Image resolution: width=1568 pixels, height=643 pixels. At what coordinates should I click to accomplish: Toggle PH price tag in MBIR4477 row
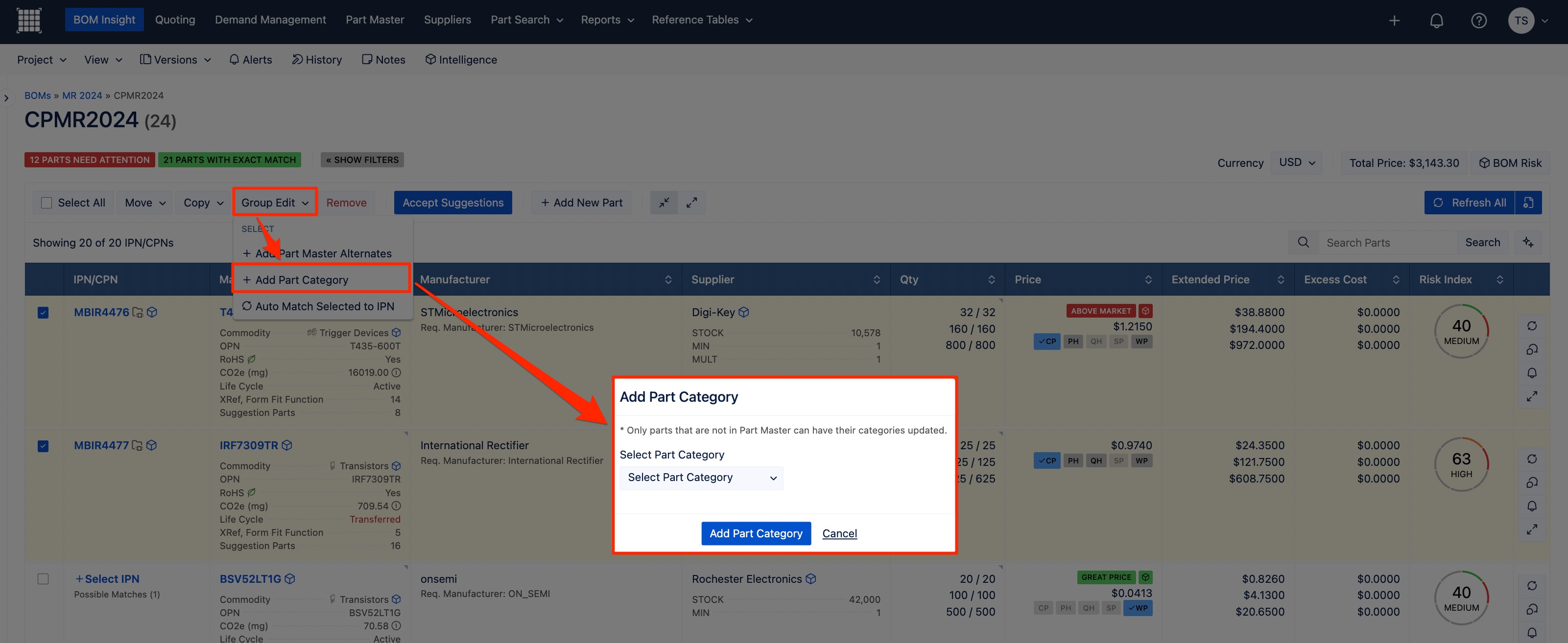point(1073,460)
